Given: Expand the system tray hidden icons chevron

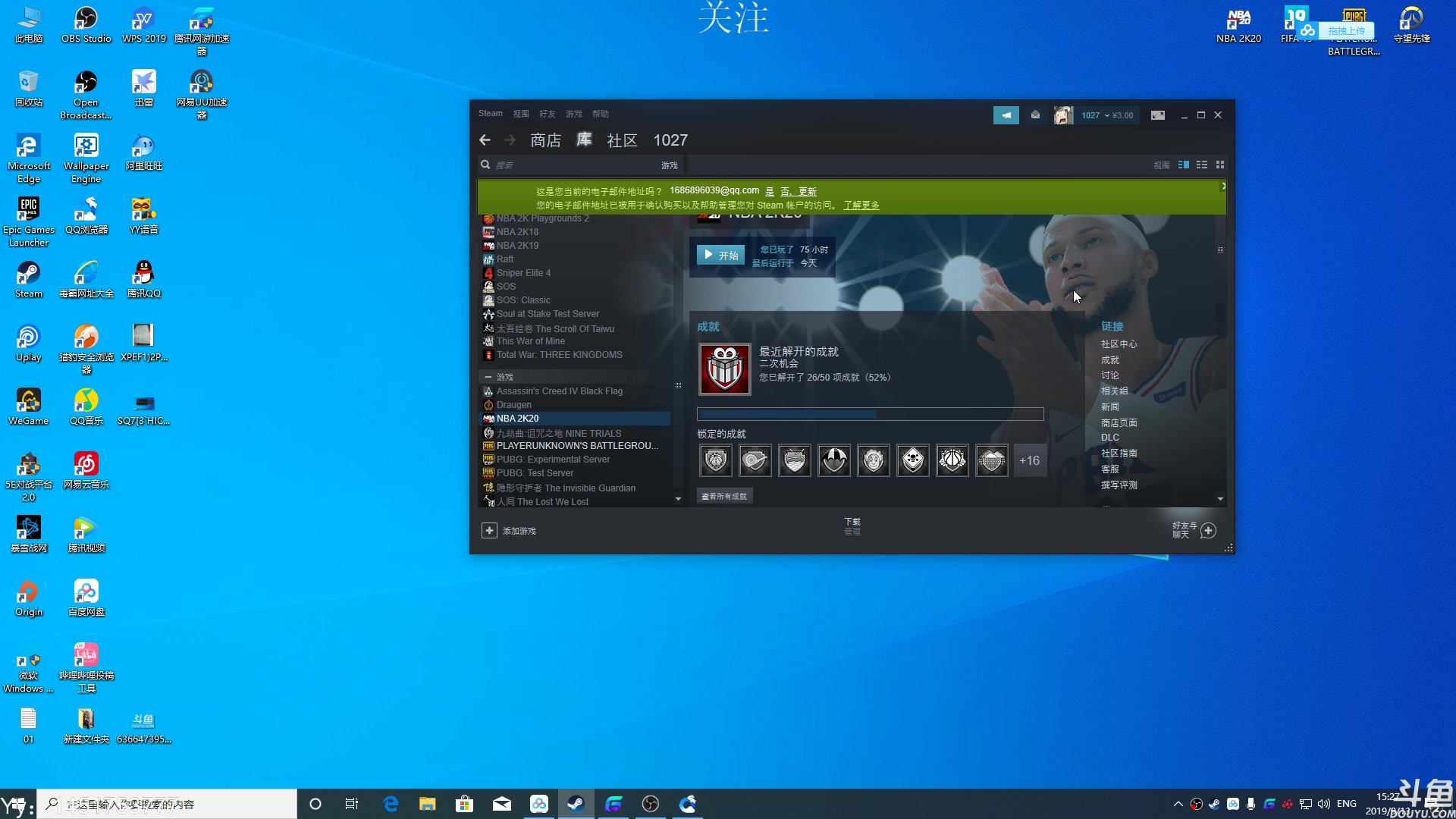Looking at the screenshot, I should (1178, 804).
